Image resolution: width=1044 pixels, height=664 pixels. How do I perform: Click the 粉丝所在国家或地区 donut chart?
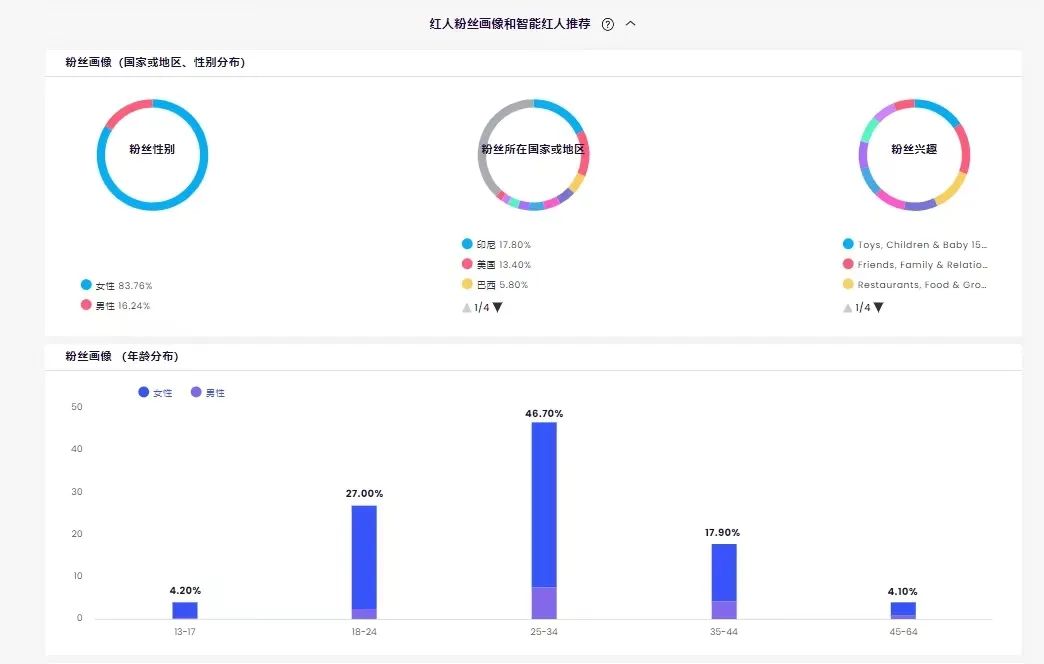pyautogui.click(x=533, y=155)
